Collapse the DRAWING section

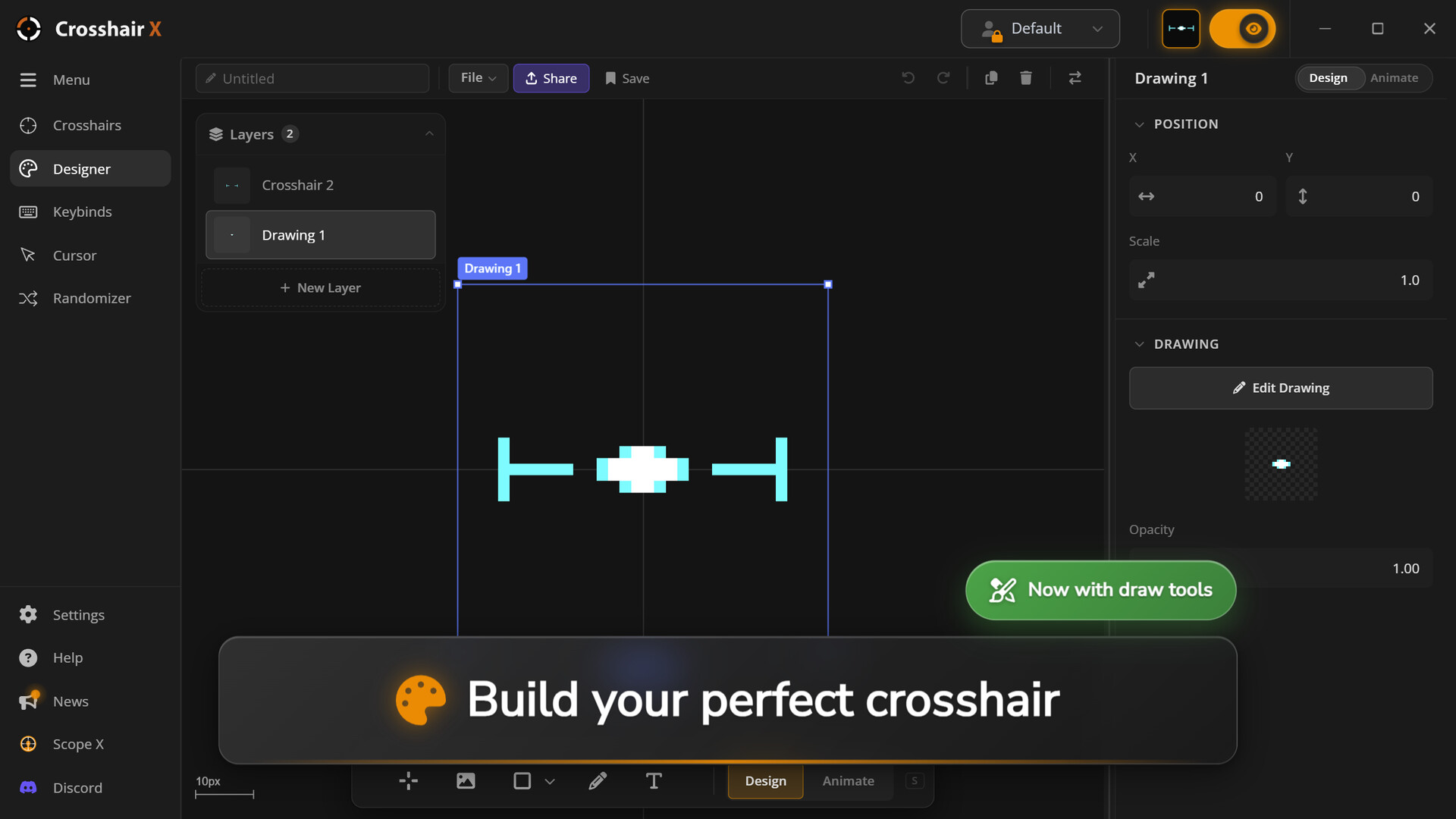tap(1139, 344)
